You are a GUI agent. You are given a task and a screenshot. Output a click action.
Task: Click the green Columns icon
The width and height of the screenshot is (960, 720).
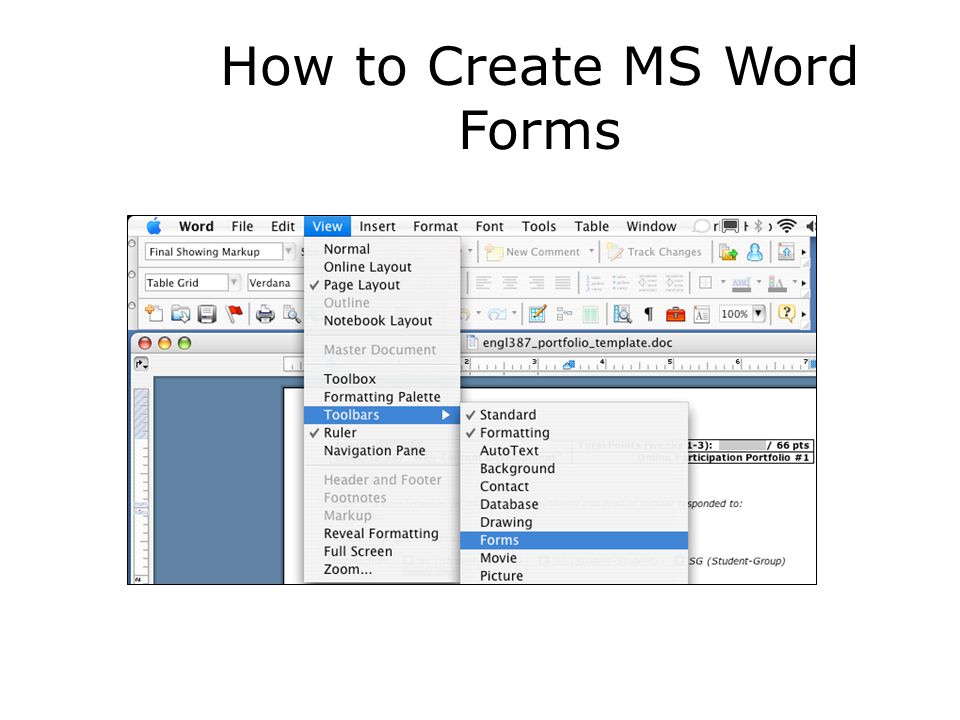(x=590, y=314)
